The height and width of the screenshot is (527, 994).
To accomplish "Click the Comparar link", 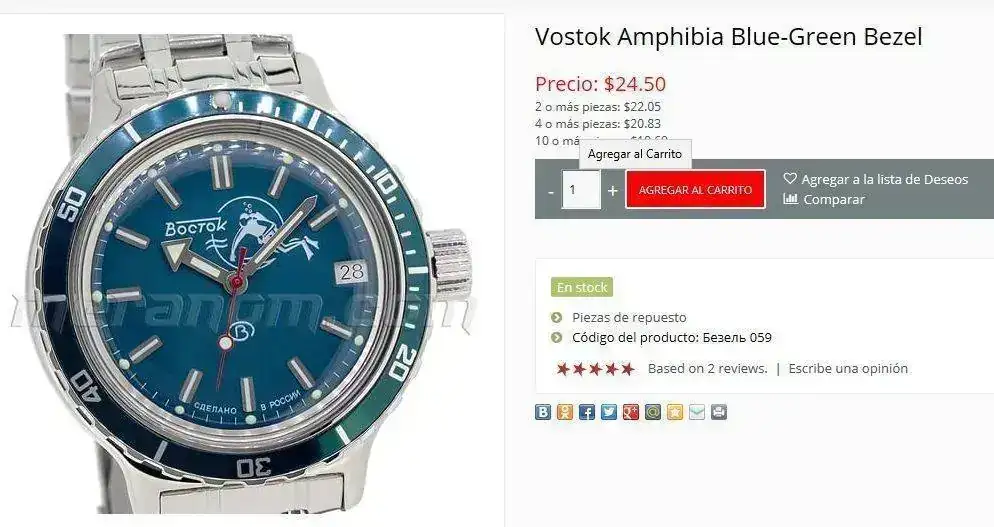I will pos(824,199).
